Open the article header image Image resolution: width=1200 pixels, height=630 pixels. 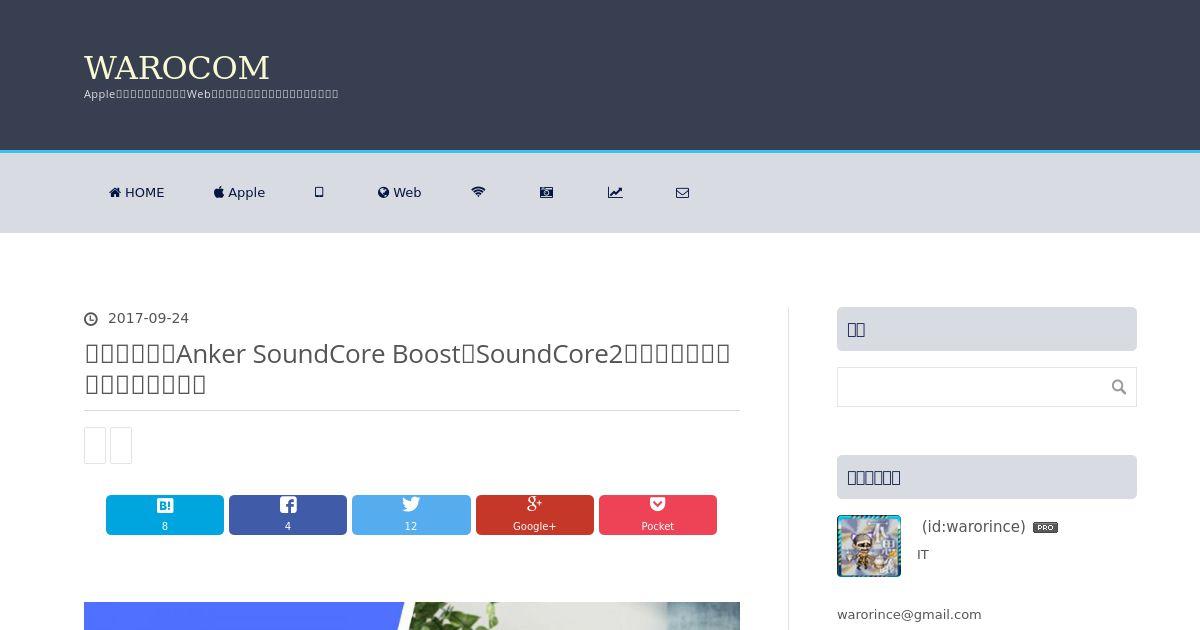click(x=412, y=616)
